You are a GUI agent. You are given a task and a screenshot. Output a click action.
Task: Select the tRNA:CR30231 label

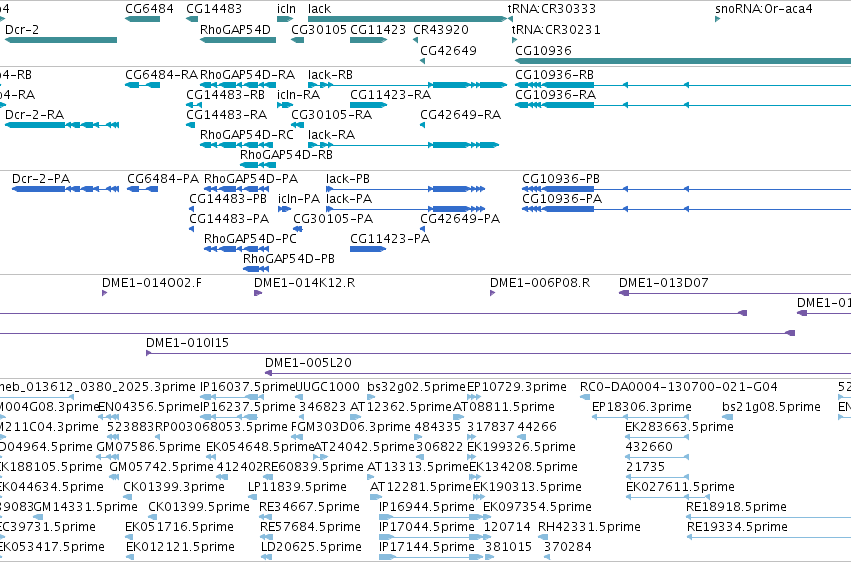556,29
